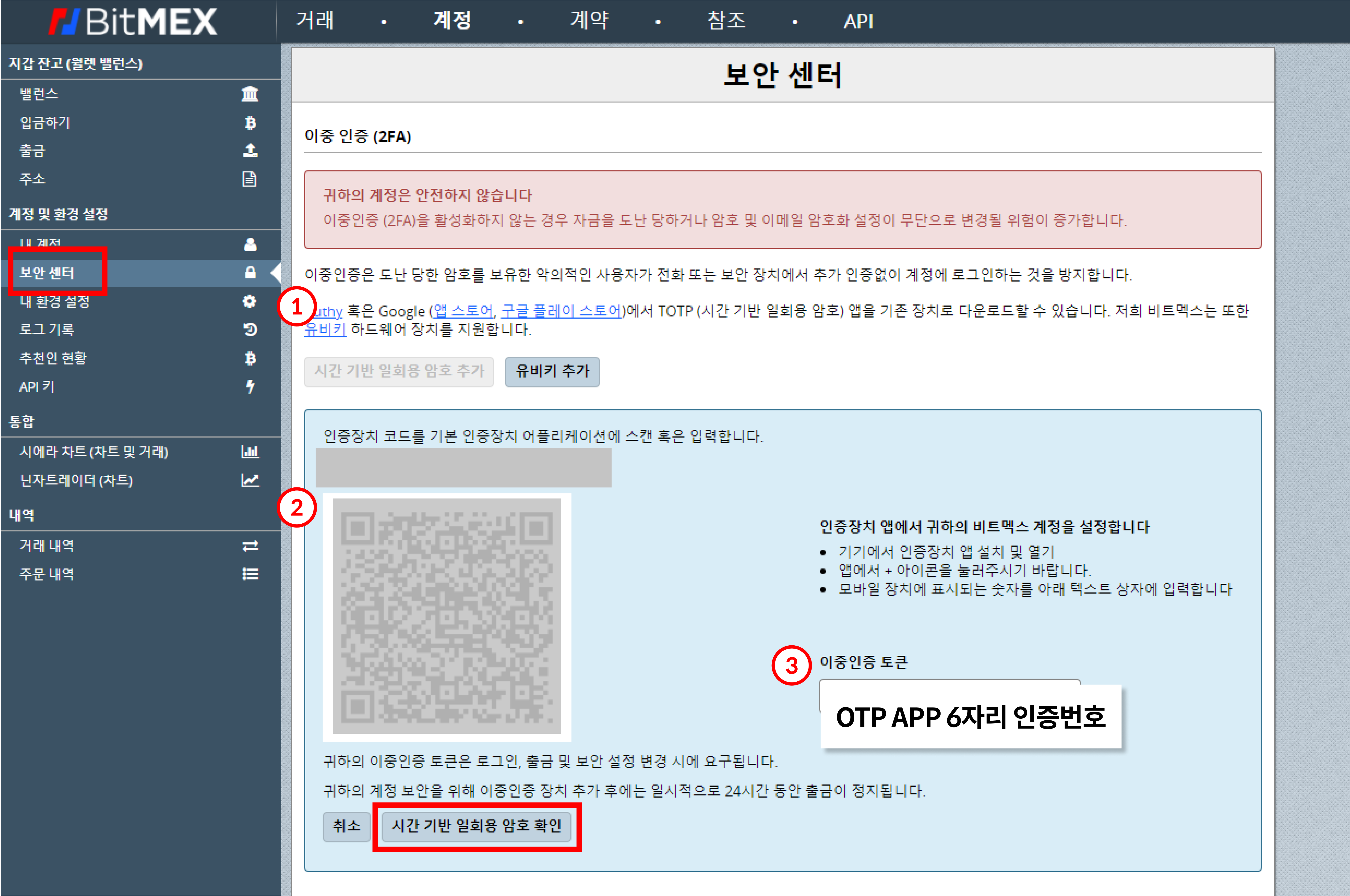This screenshot has width=1350, height=896.
Task: Click the lightning icon next to API 키
Action: click(250, 387)
